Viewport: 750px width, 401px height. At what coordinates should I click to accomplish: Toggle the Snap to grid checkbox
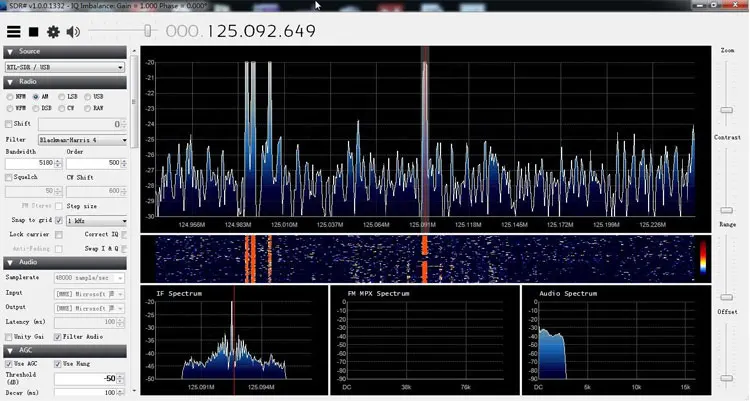coord(59,221)
